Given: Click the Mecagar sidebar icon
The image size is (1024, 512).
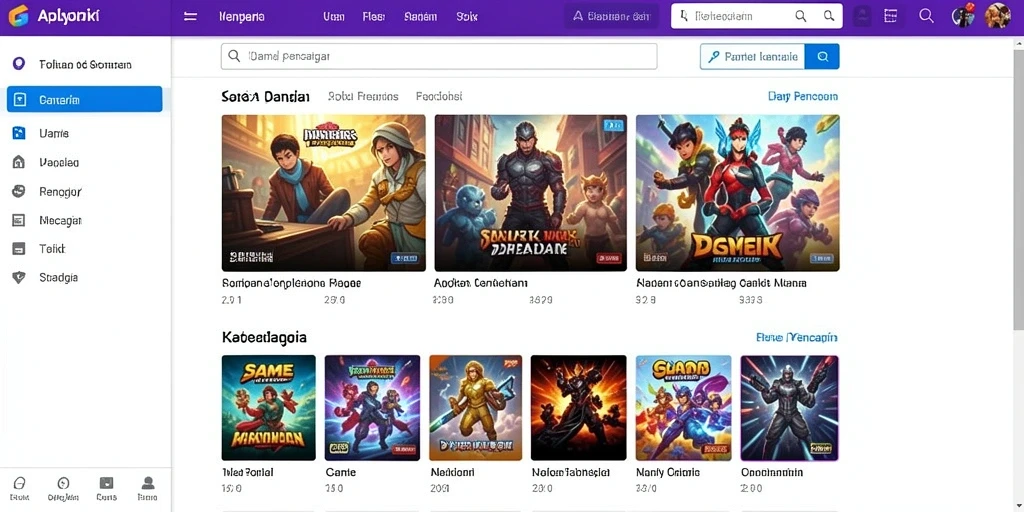Looking at the screenshot, I should click(19, 220).
